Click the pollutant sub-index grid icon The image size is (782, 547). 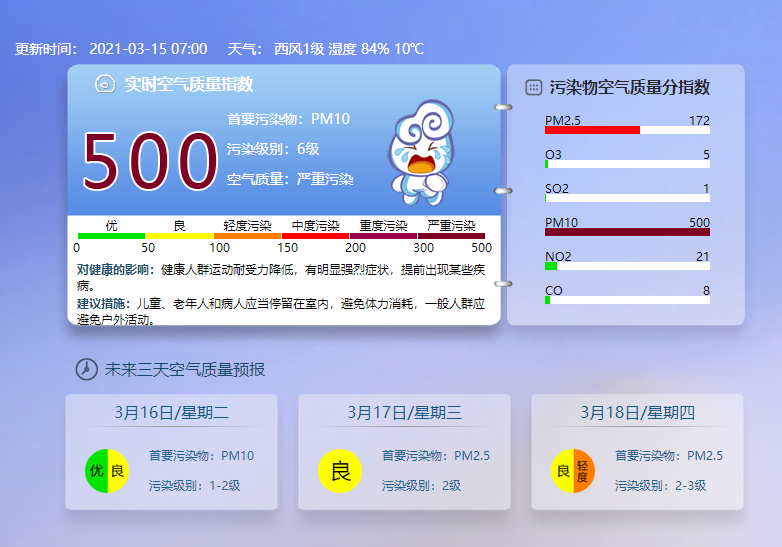tap(534, 88)
